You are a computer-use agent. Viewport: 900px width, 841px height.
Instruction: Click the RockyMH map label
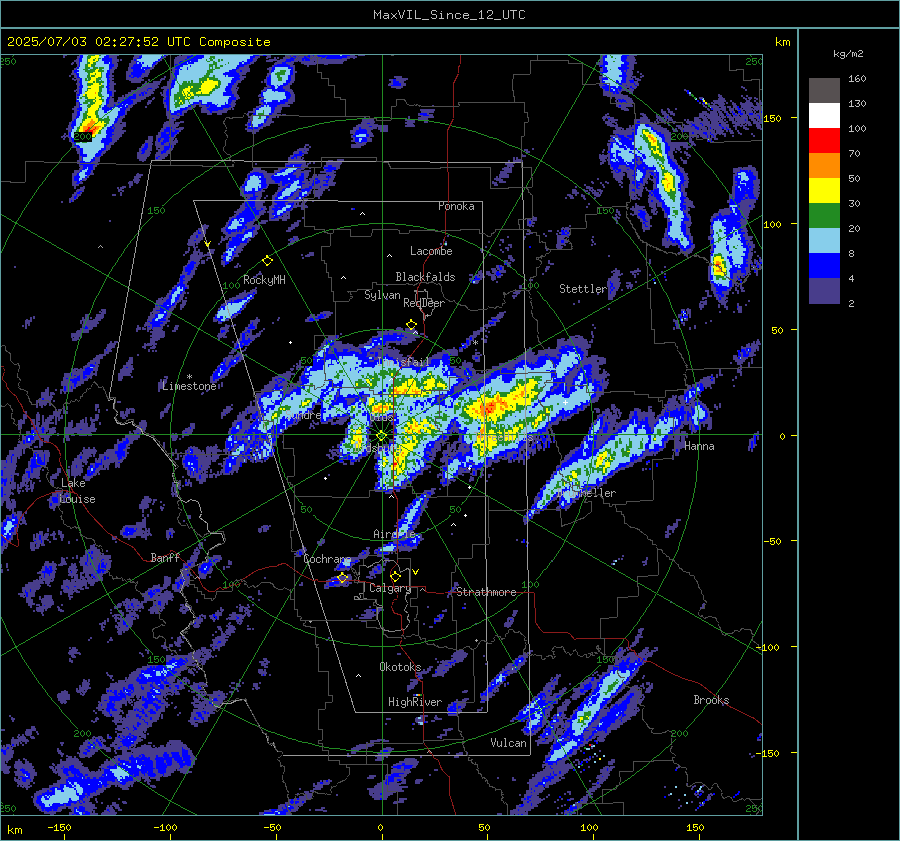click(x=264, y=280)
